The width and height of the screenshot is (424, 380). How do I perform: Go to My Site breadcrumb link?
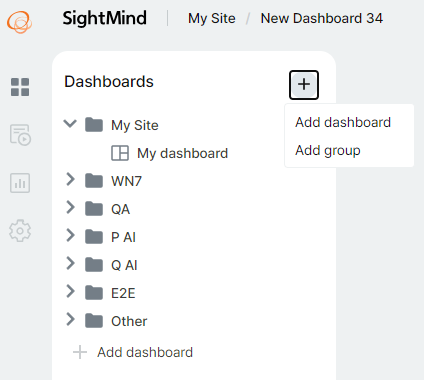tap(212, 18)
